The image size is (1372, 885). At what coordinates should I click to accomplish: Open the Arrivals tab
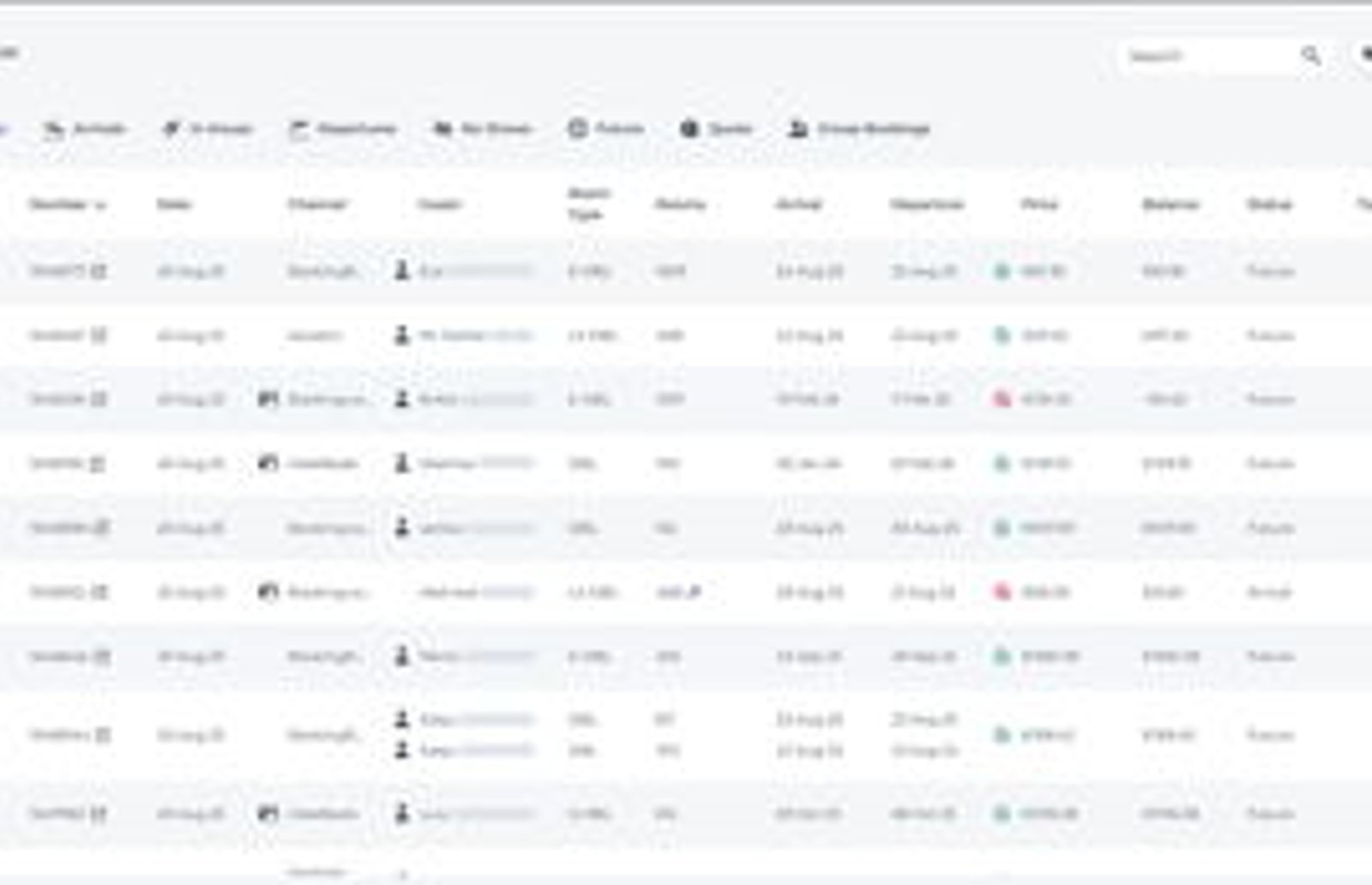click(84, 129)
